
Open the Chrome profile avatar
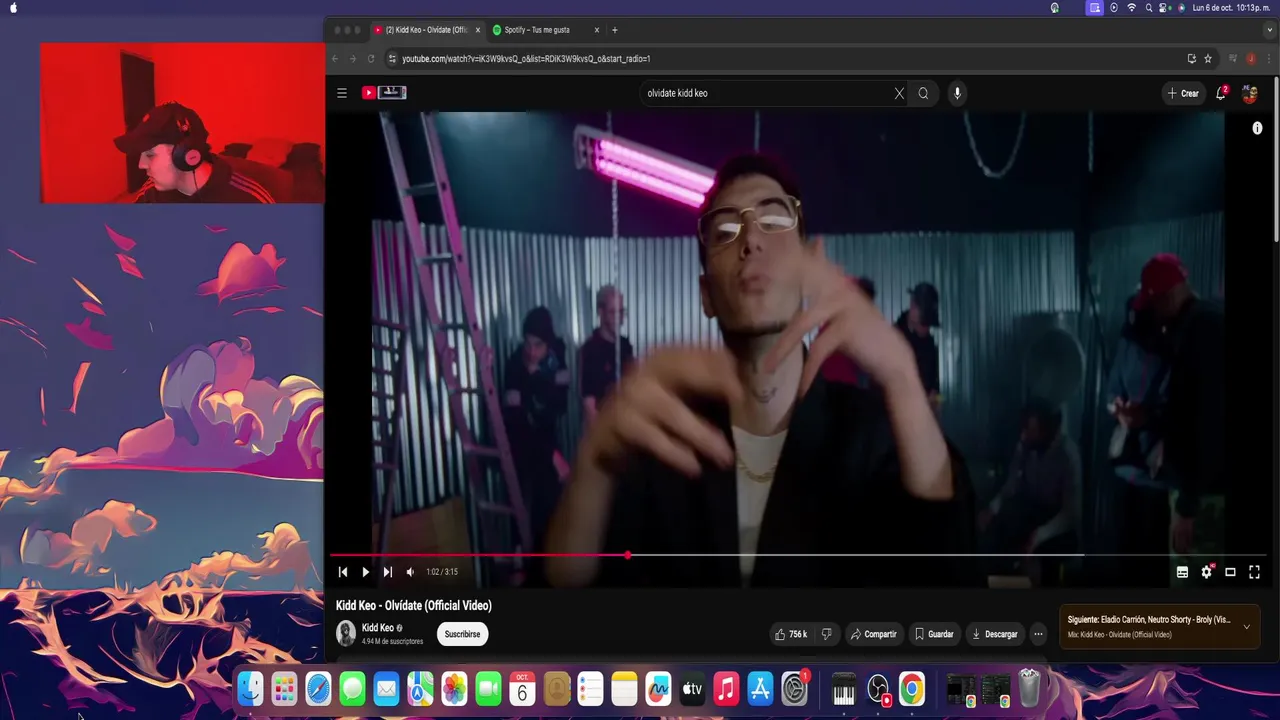point(1251,59)
